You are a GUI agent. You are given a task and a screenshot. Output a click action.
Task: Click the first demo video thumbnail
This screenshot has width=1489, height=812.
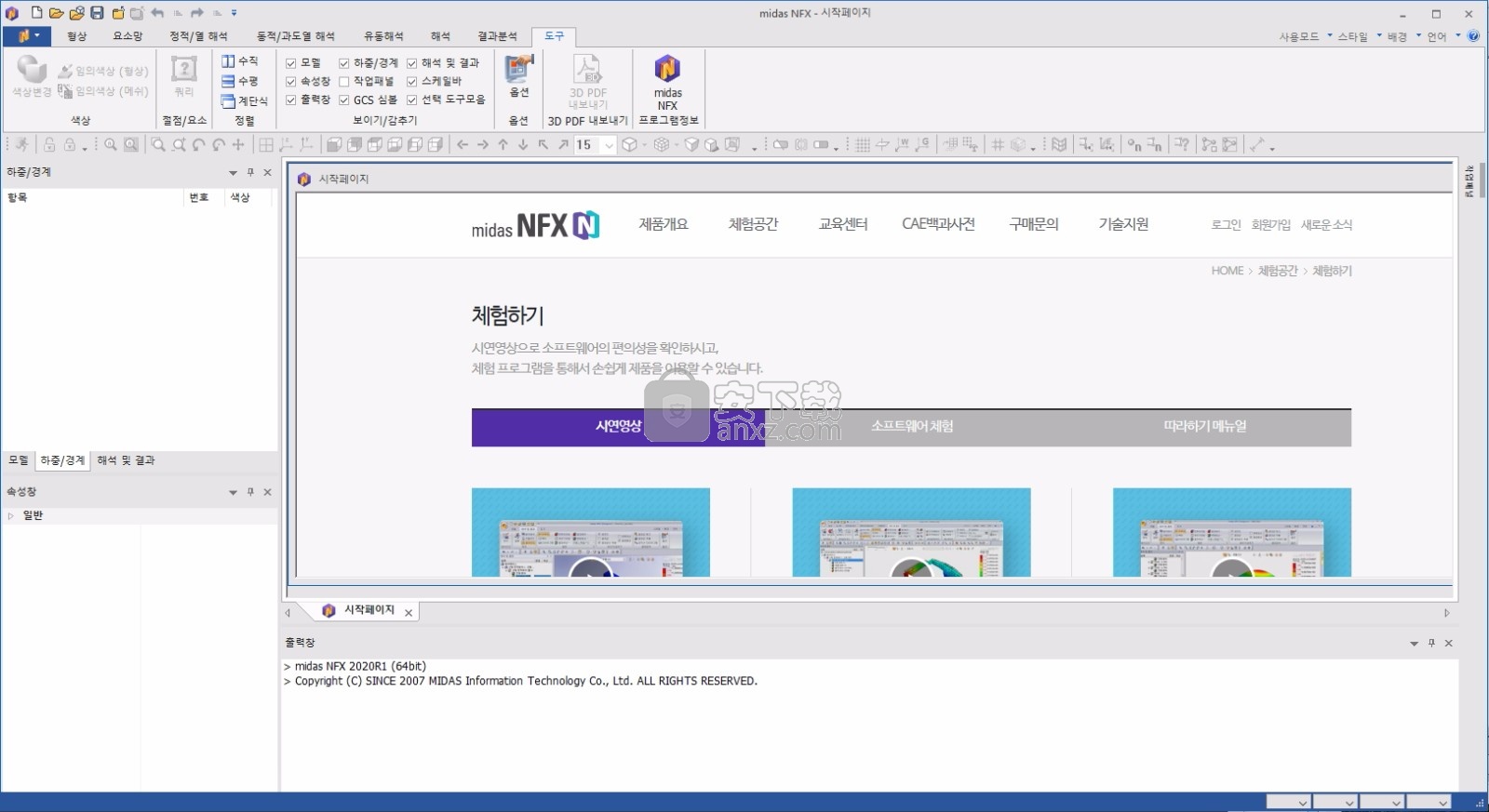pos(590,532)
